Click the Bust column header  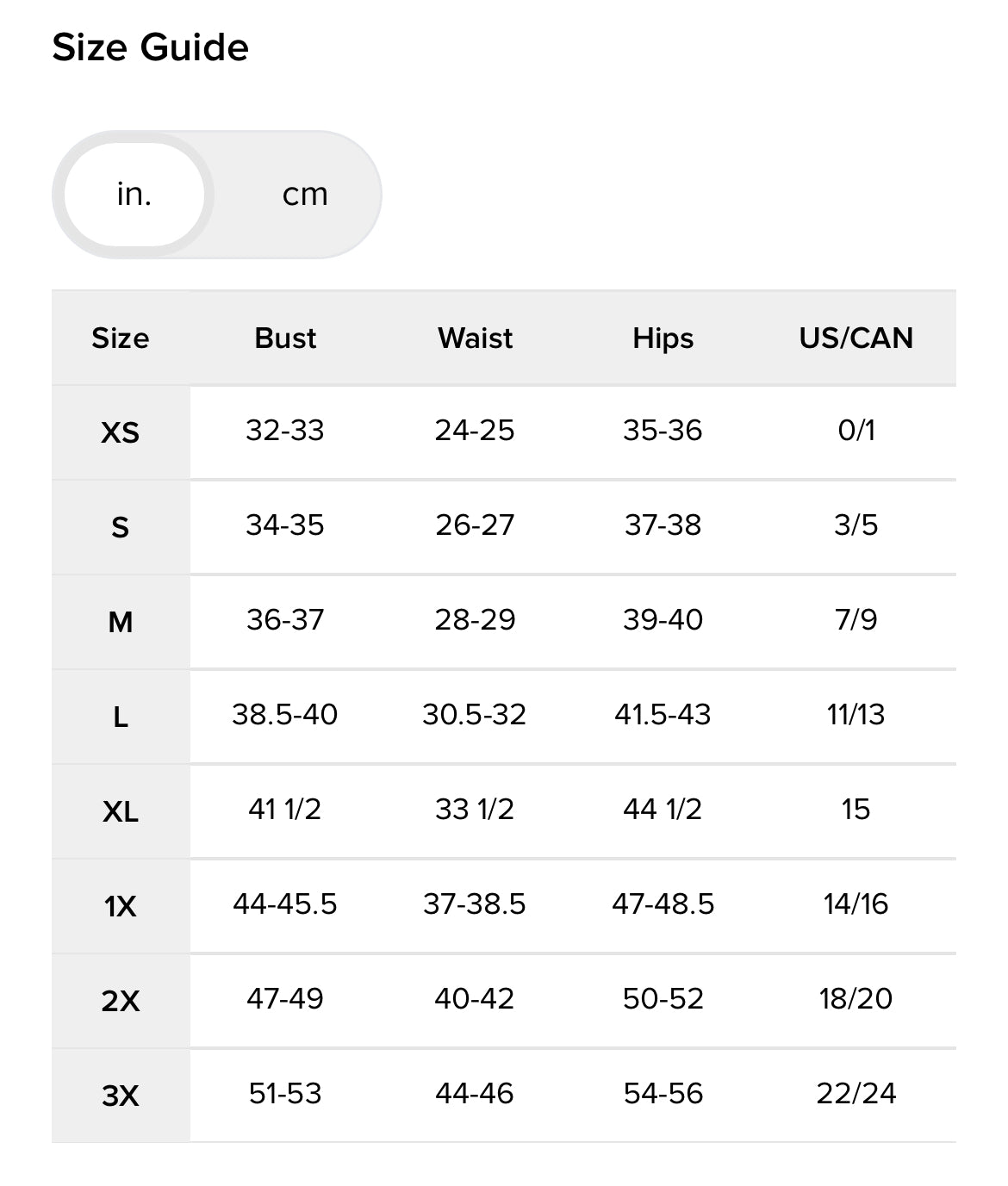[285, 338]
